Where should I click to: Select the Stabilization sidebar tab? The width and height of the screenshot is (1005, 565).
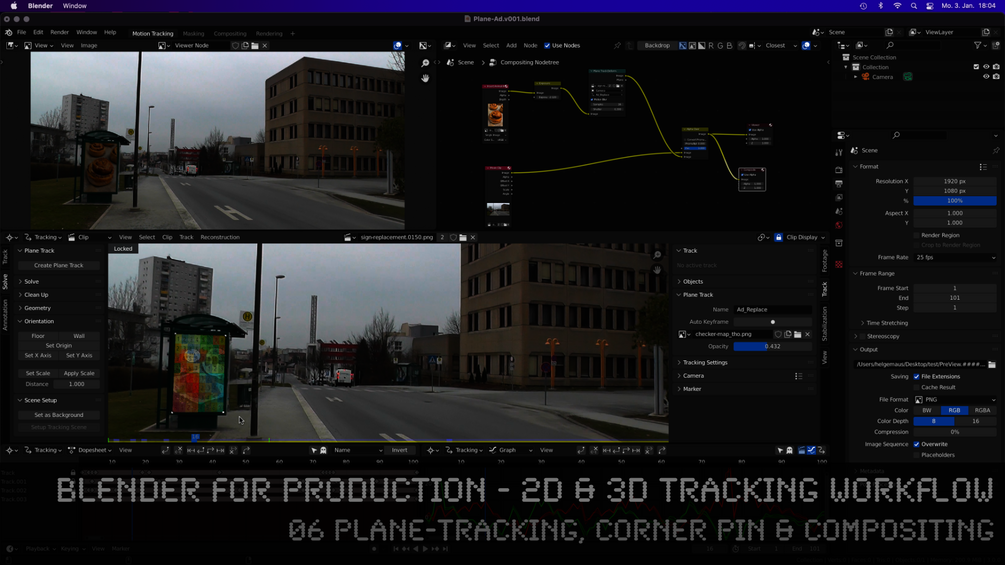click(x=824, y=323)
